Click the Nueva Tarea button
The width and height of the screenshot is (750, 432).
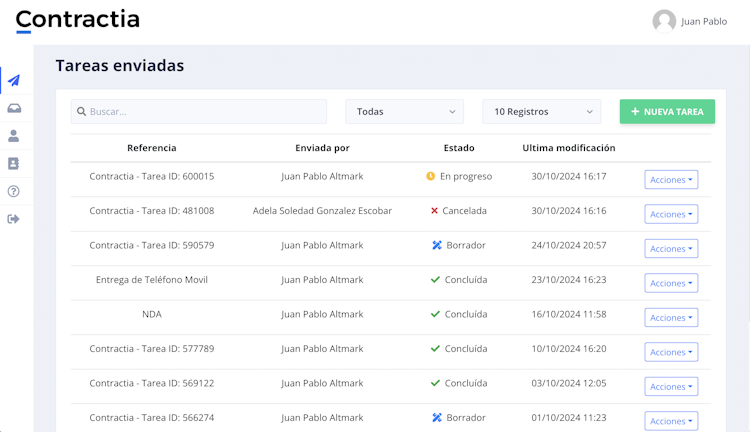[x=667, y=112]
